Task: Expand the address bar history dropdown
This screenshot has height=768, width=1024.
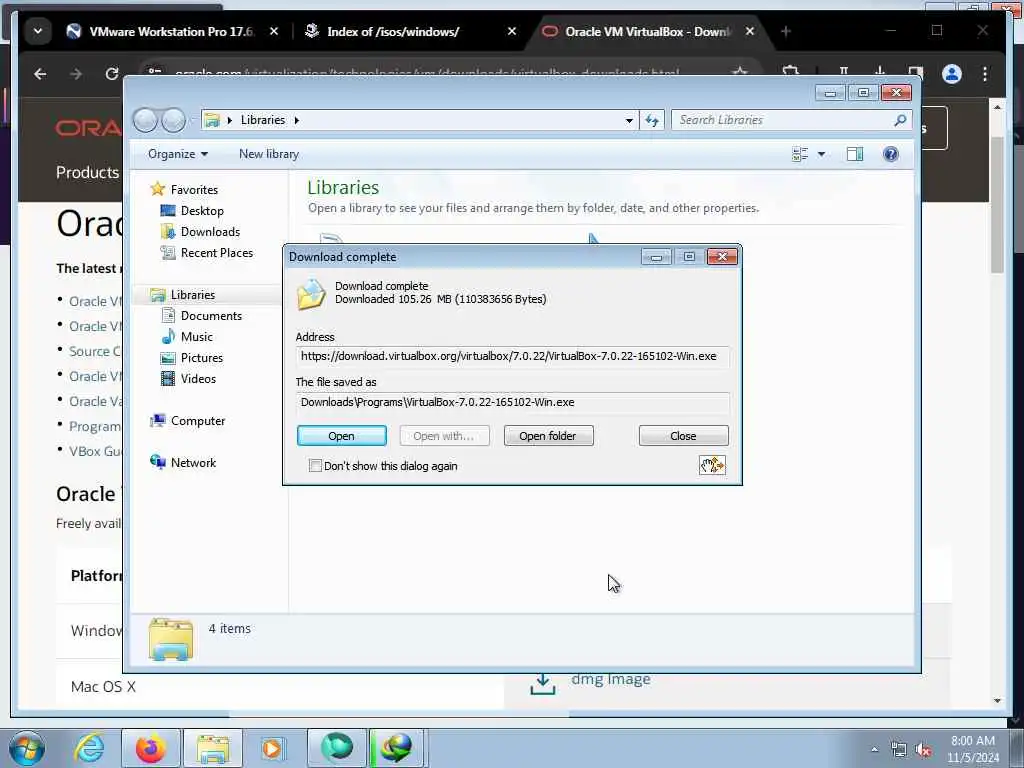Action: pos(629,120)
